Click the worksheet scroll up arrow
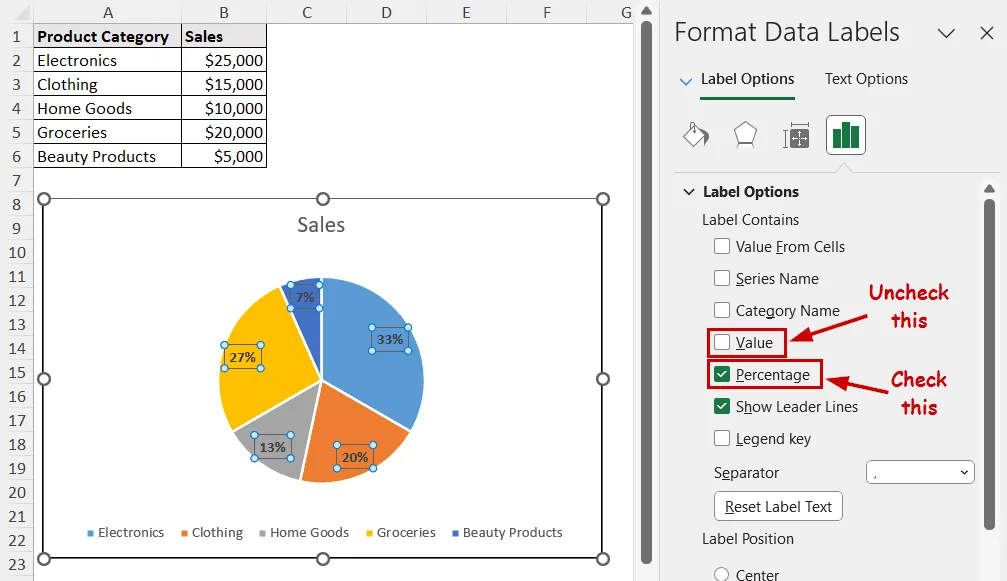This screenshot has height=581, width=1007. coord(647,10)
